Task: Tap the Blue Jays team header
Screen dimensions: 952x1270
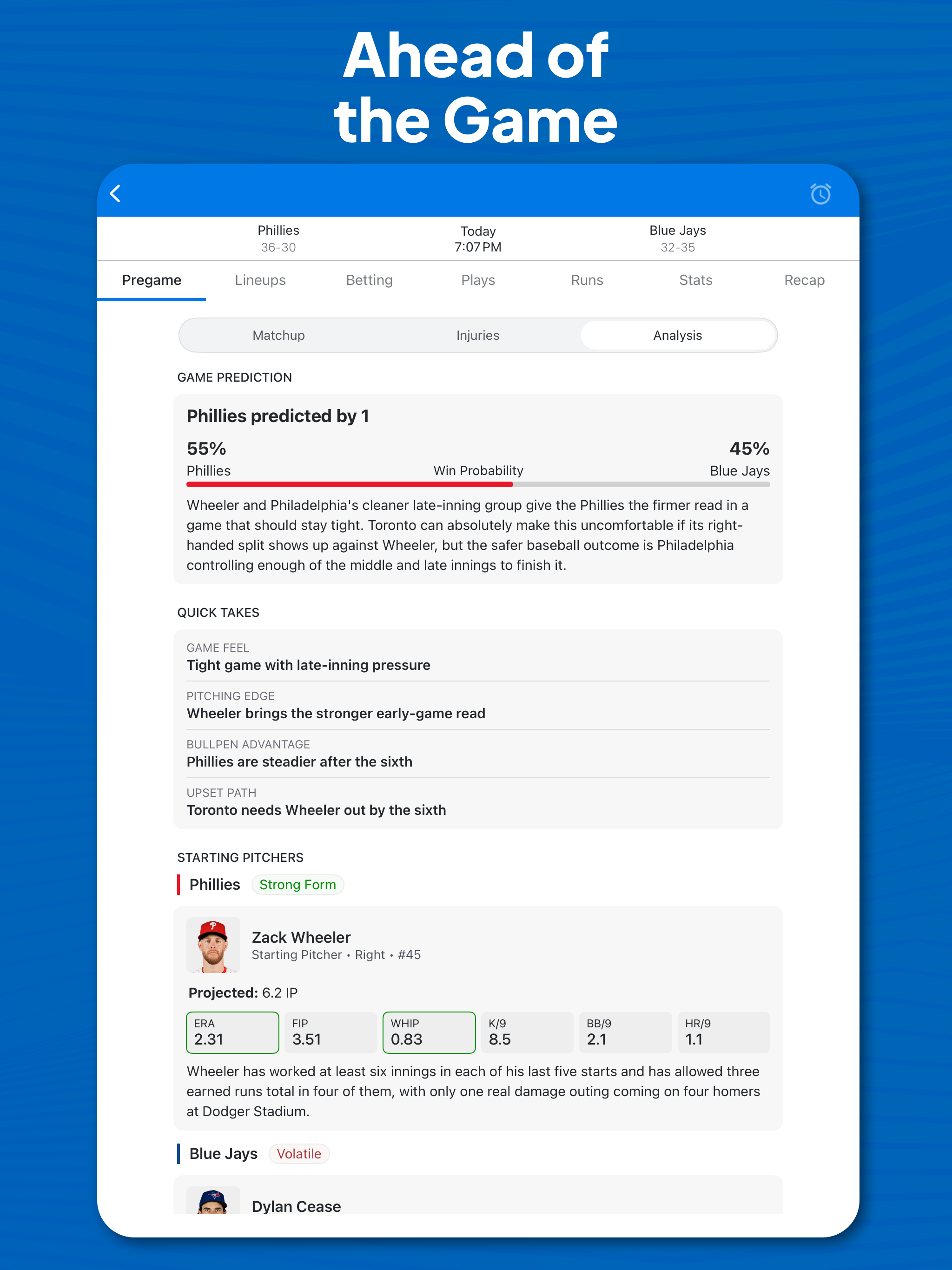Action: (x=678, y=238)
